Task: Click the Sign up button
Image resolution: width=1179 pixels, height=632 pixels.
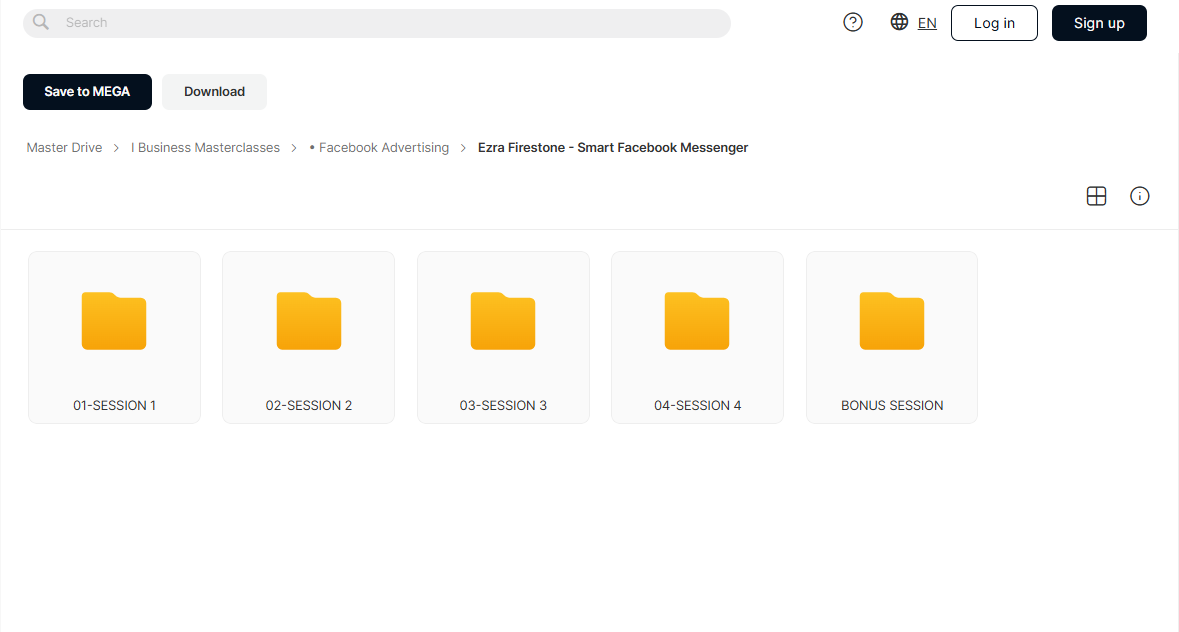Action: tap(1099, 23)
